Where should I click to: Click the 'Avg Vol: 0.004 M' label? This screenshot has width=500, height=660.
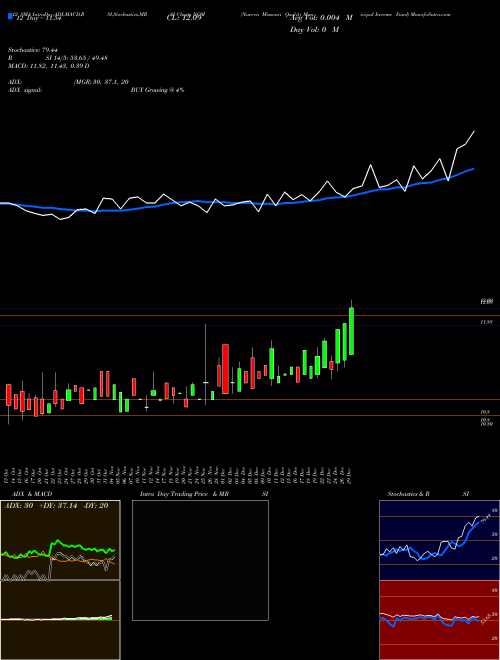click(x=321, y=18)
